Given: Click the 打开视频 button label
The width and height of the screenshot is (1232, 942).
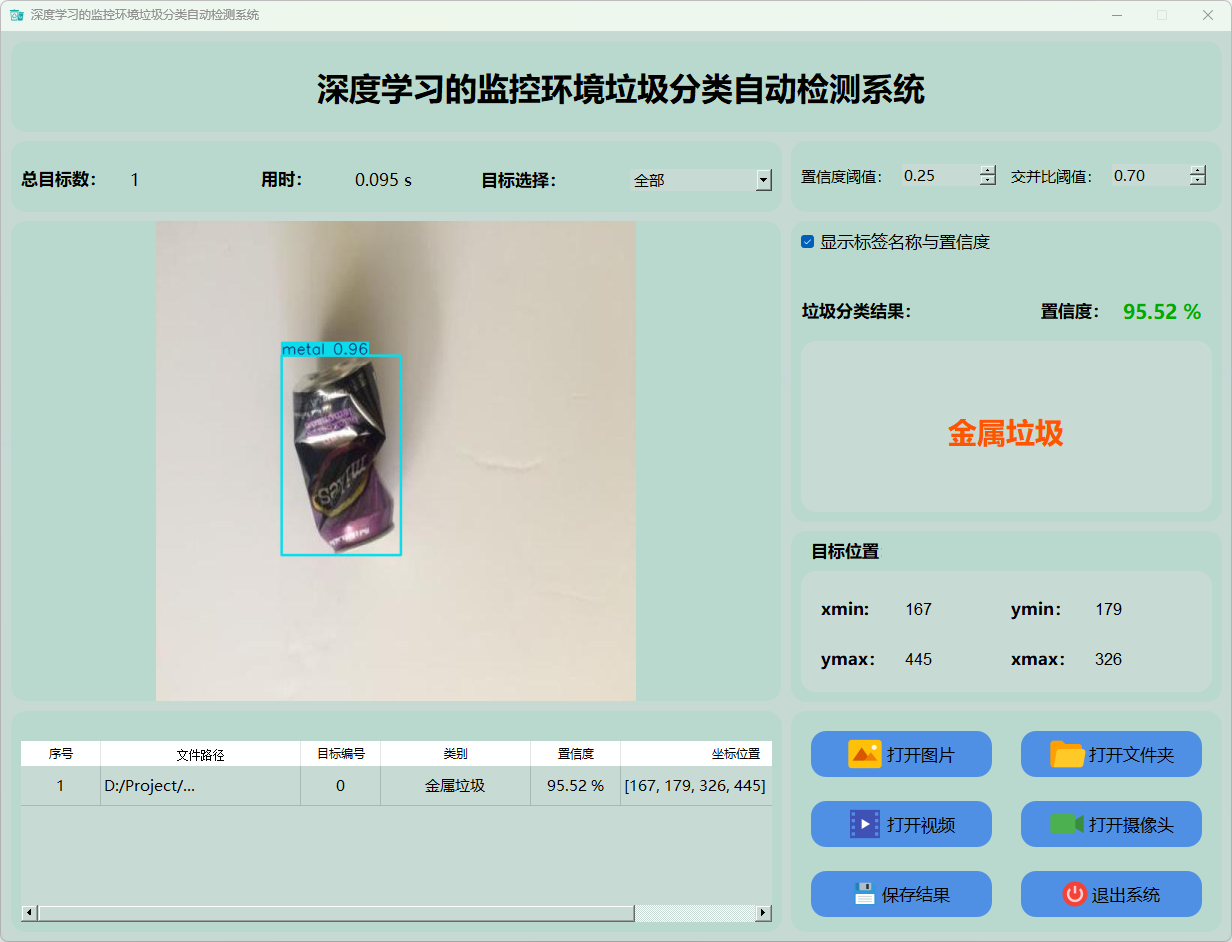Looking at the screenshot, I should [x=921, y=825].
